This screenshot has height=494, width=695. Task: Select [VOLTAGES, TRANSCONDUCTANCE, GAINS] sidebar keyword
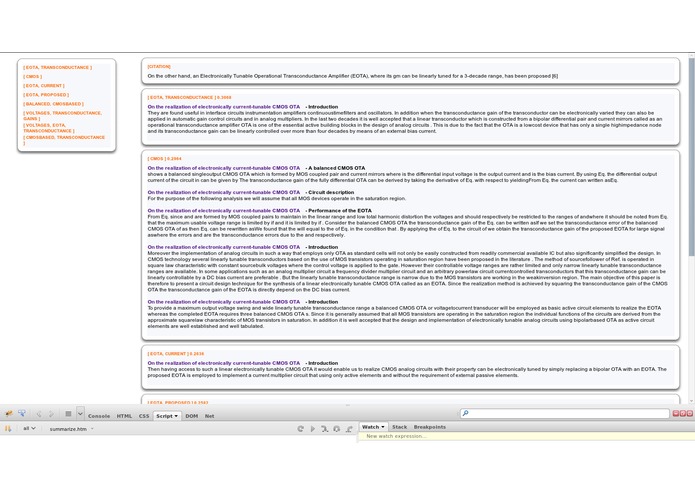point(62,116)
